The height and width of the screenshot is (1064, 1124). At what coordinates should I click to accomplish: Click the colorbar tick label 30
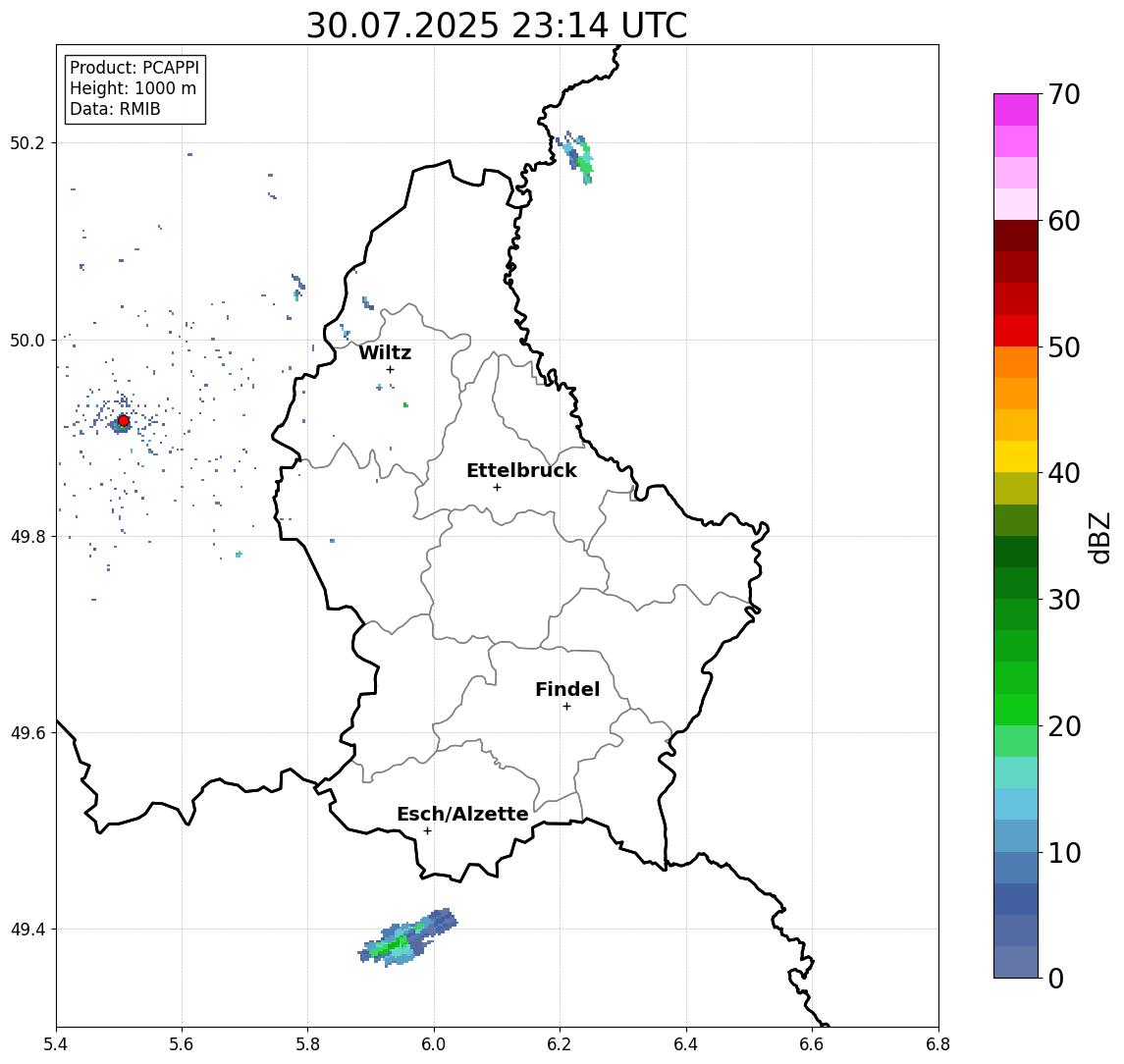tap(1064, 600)
